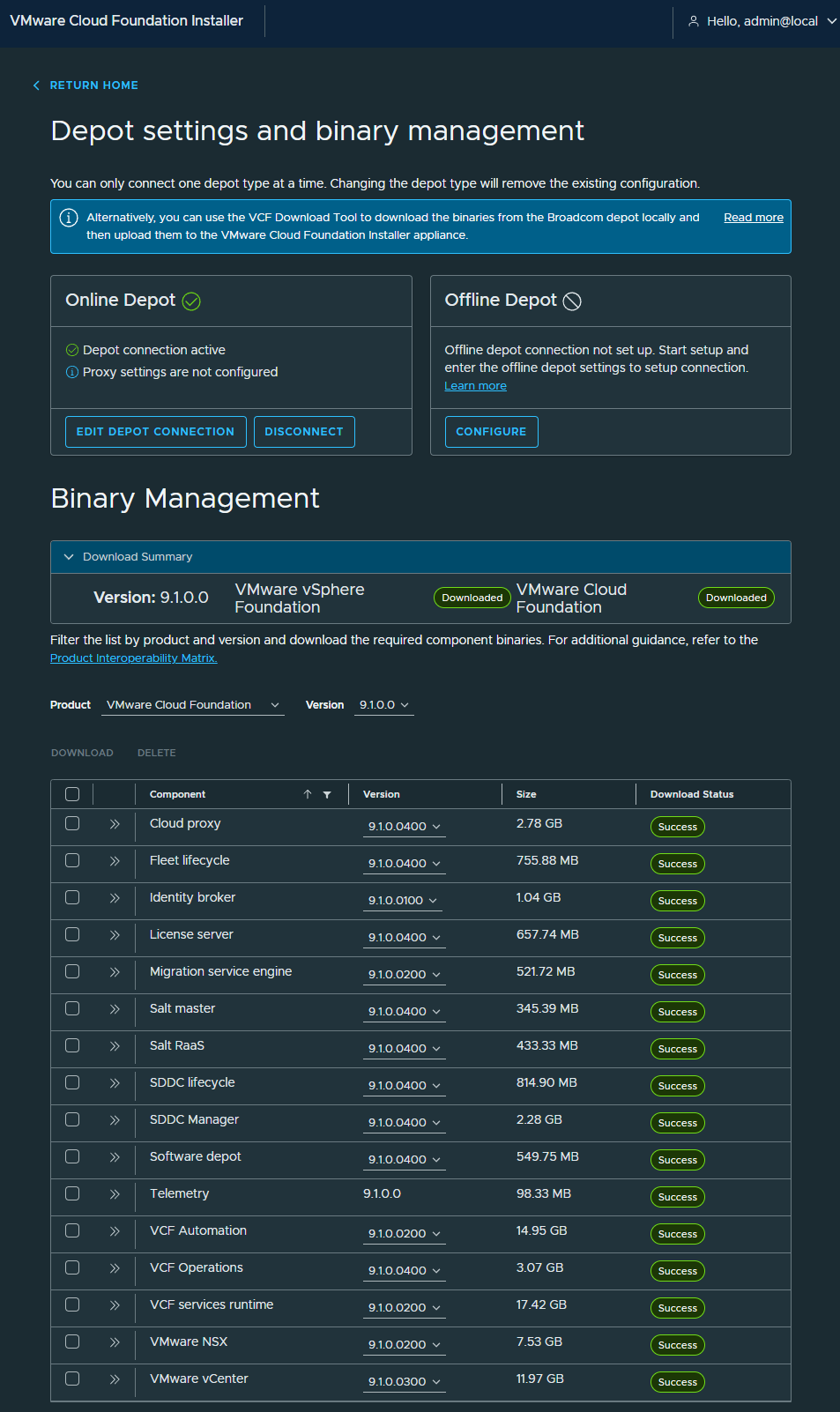Expand details of Identity broker row
The image size is (840, 1412).
pos(115,898)
